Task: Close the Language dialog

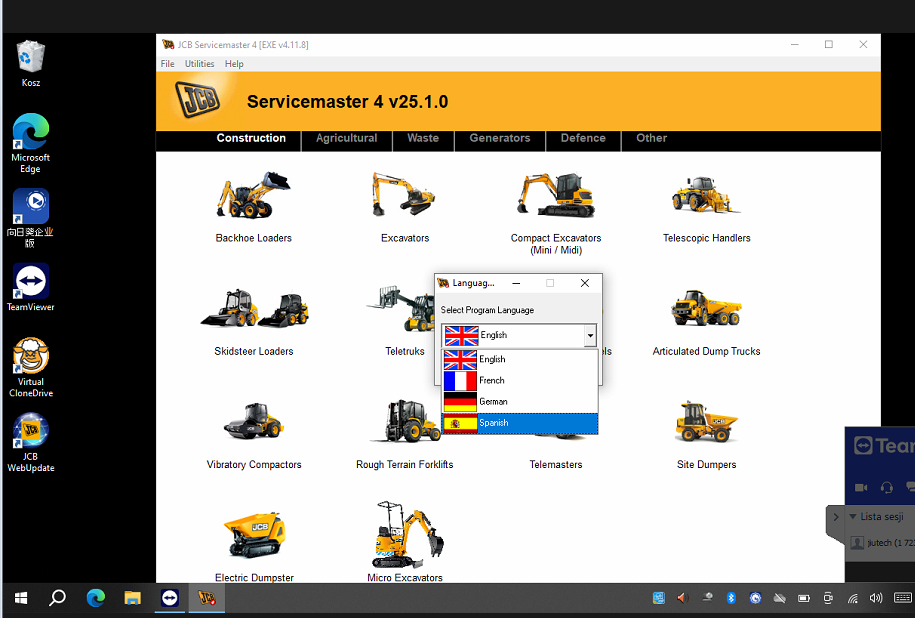Action: pyautogui.click(x=585, y=283)
